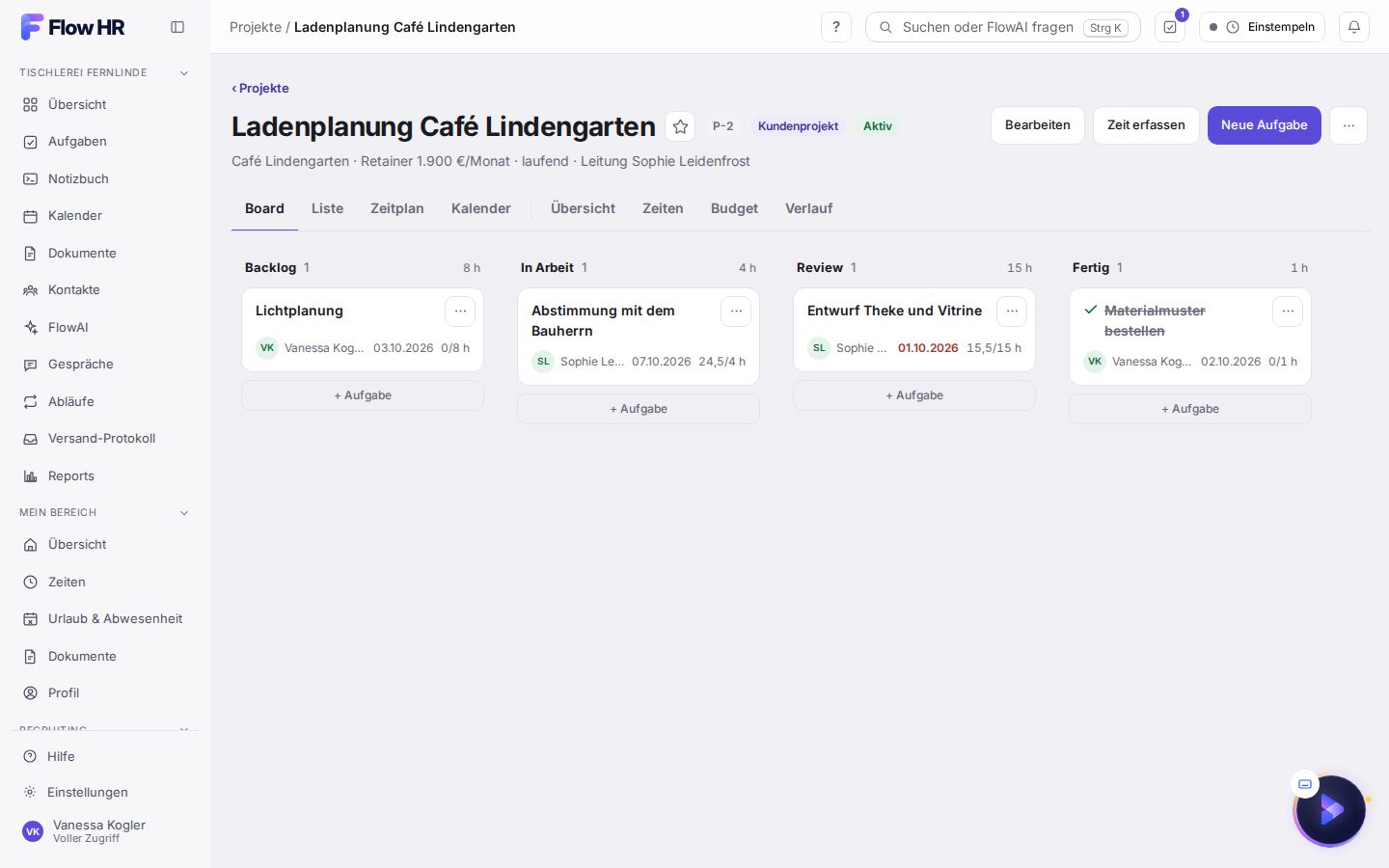Open options for the Materialmuster bestellen card
Image resolution: width=1389 pixels, height=868 pixels.
coord(1288,312)
